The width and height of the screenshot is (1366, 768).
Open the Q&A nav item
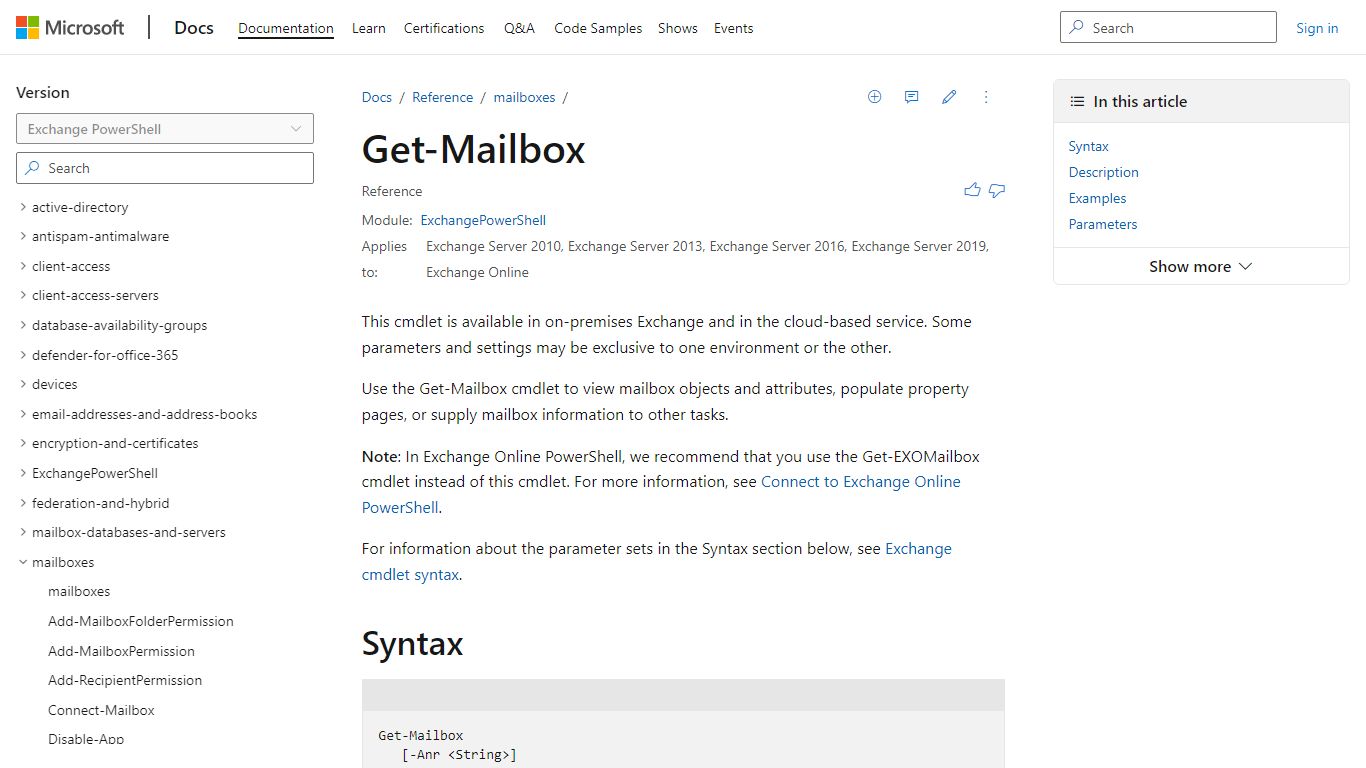click(x=519, y=28)
